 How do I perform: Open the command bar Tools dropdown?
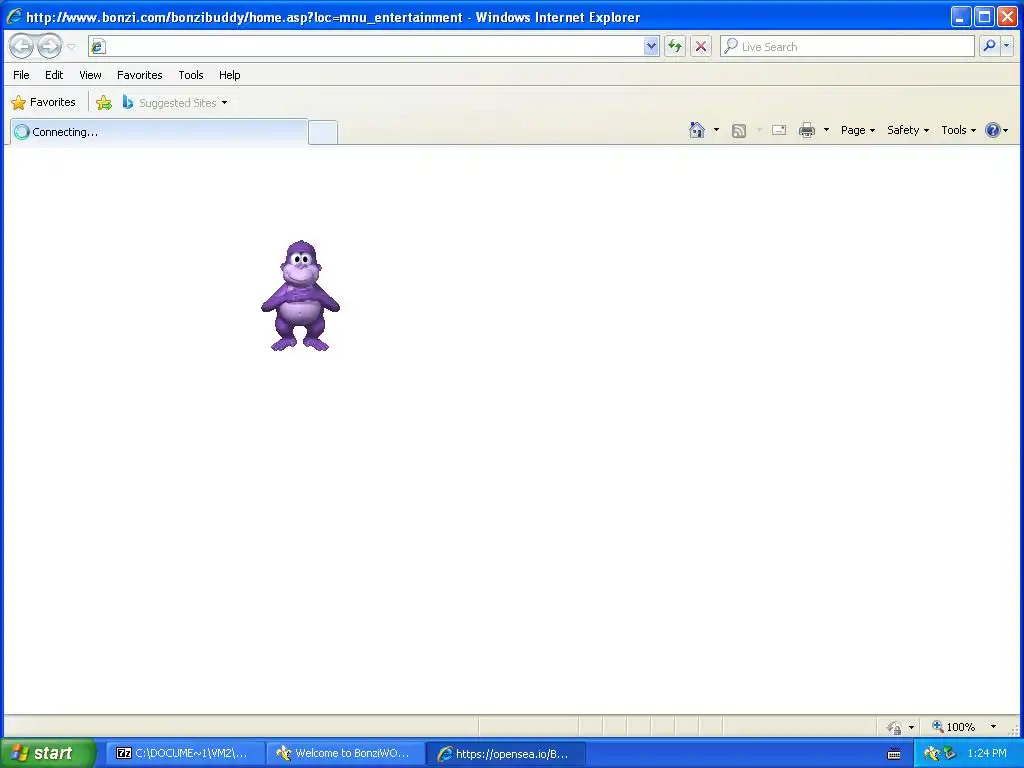pyautogui.click(x=958, y=130)
